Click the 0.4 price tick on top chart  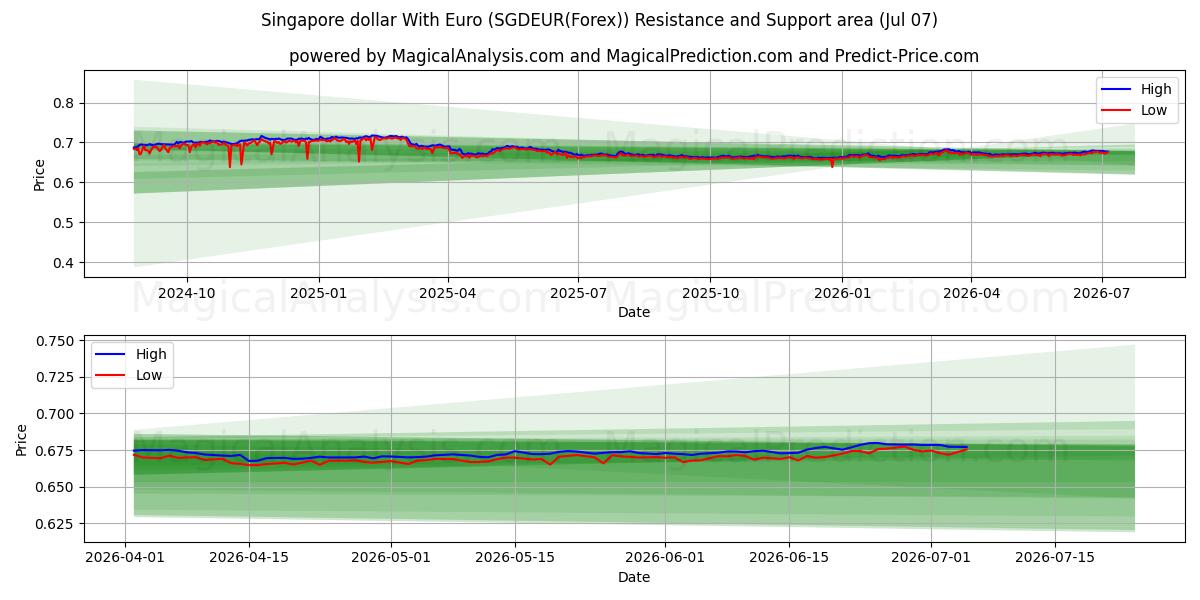[x=65, y=263]
